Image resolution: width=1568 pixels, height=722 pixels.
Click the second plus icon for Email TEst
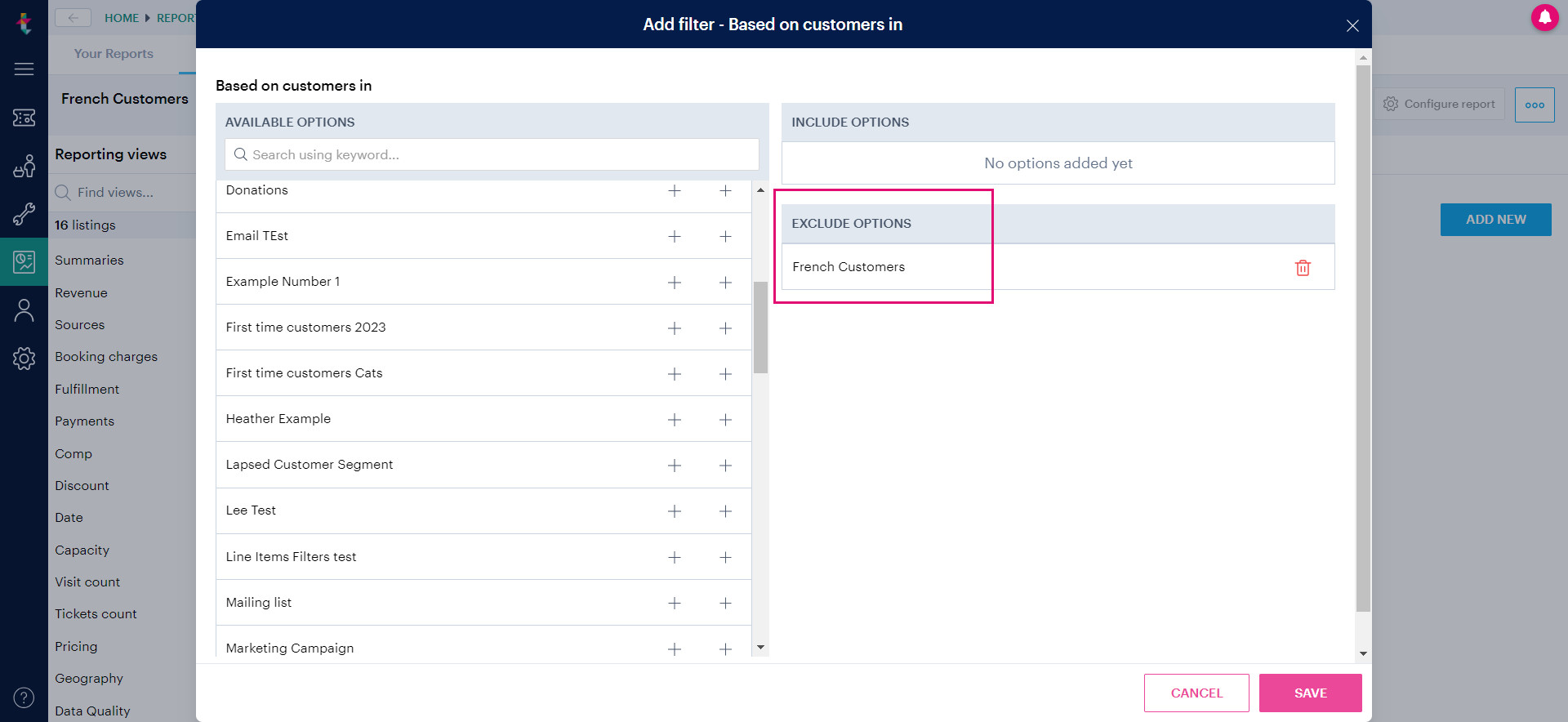[725, 236]
